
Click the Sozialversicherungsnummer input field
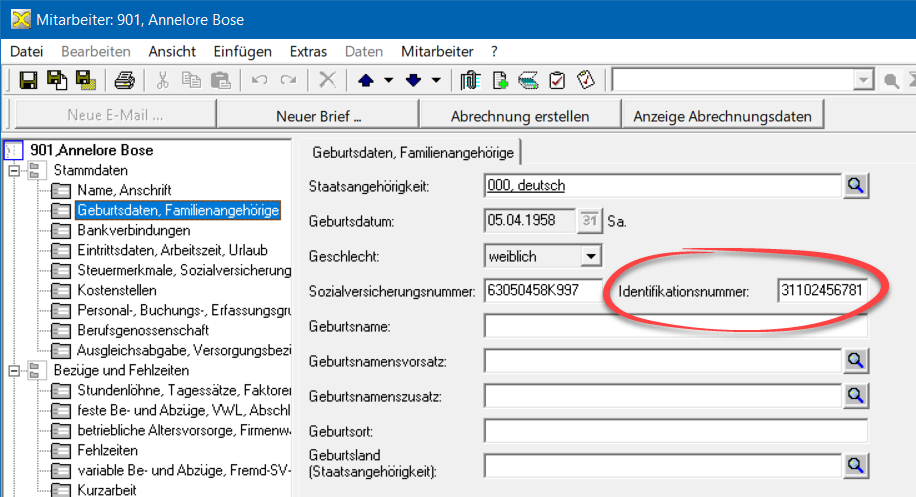[543, 290]
